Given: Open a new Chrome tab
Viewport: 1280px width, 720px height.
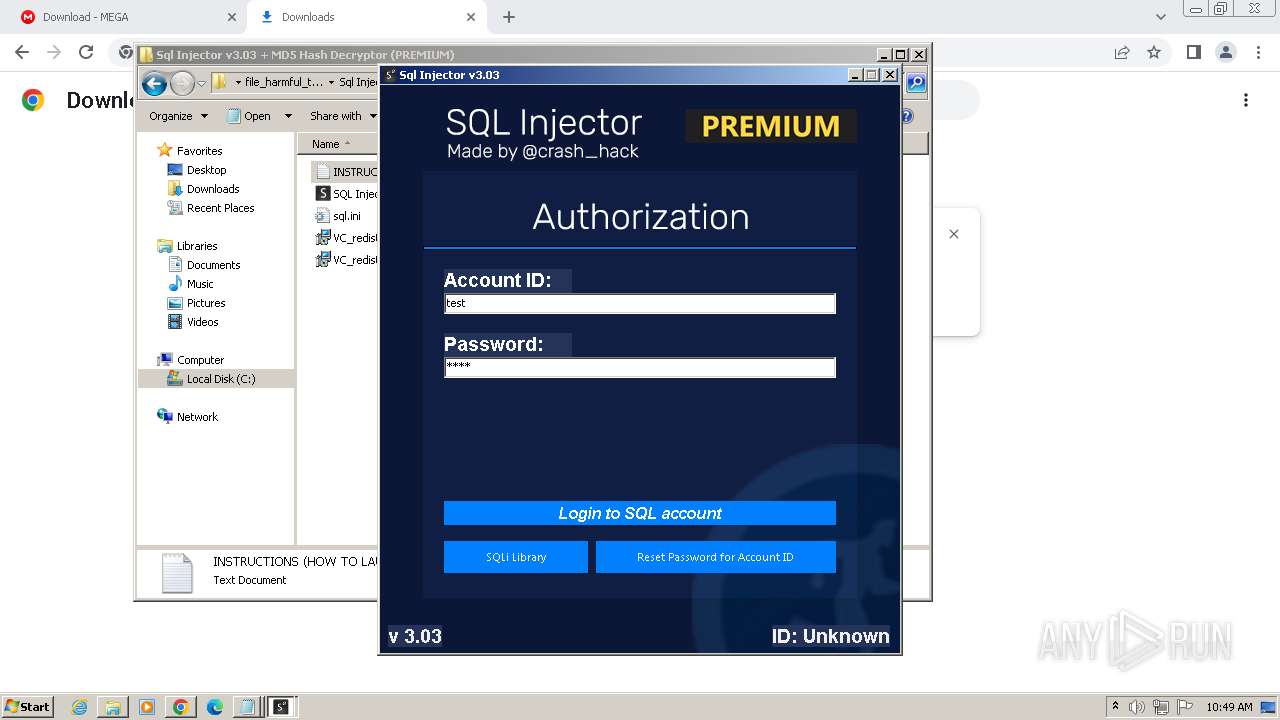Looking at the screenshot, I should coord(509,17).
